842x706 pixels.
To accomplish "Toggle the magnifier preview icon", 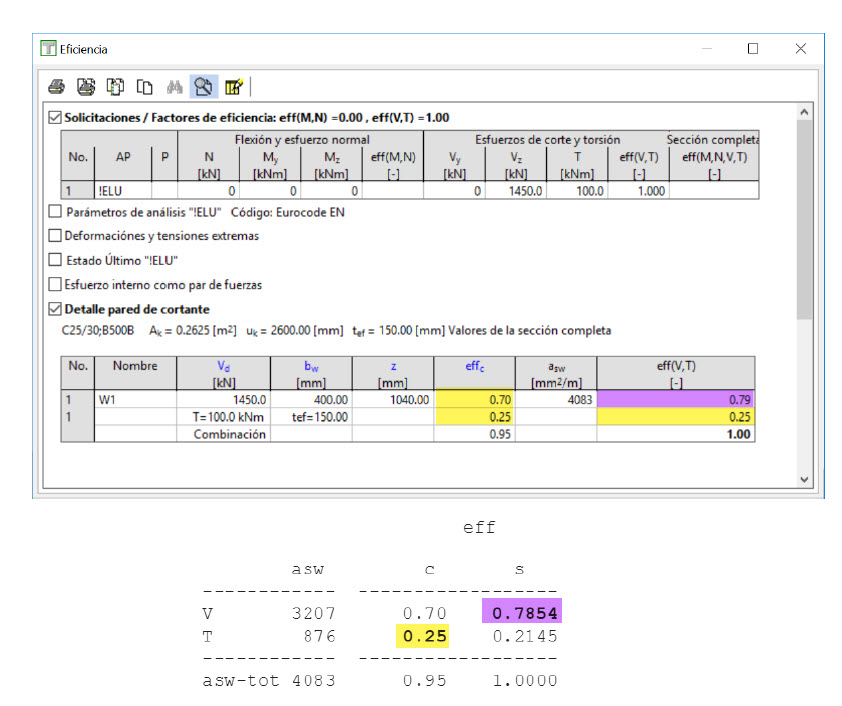I will (203, 87).
